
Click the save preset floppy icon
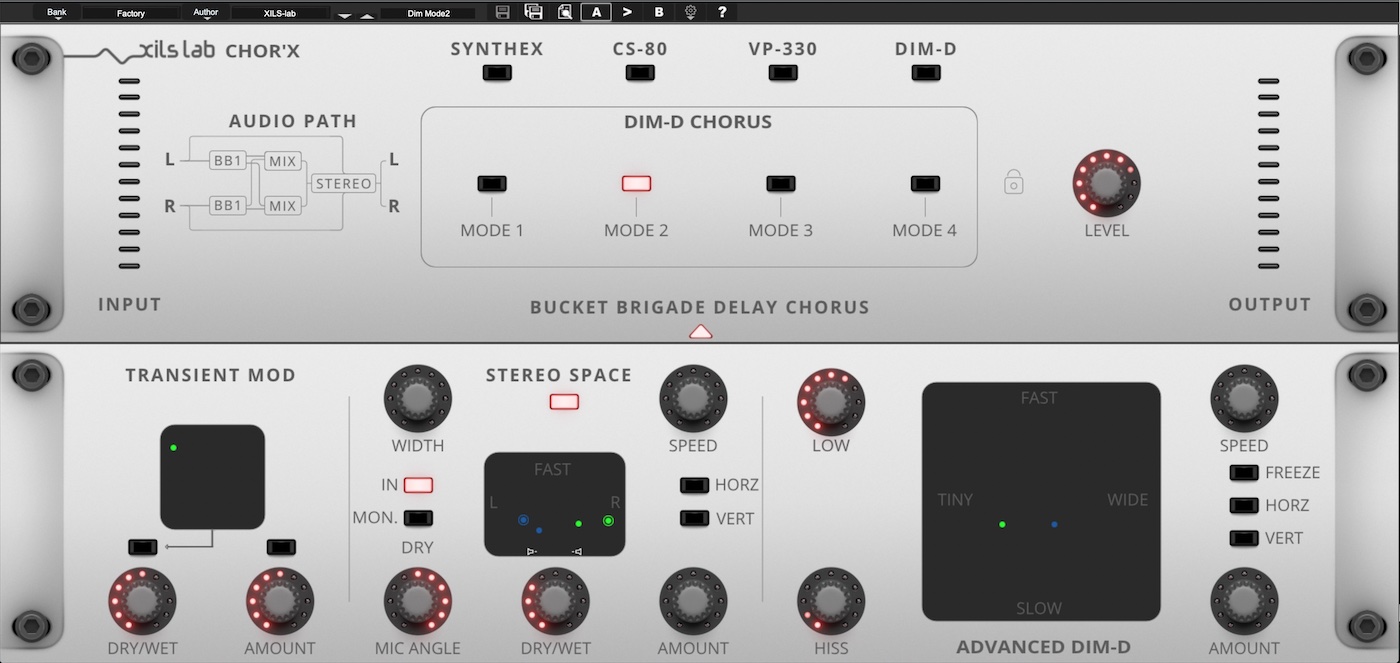point(503,12)
